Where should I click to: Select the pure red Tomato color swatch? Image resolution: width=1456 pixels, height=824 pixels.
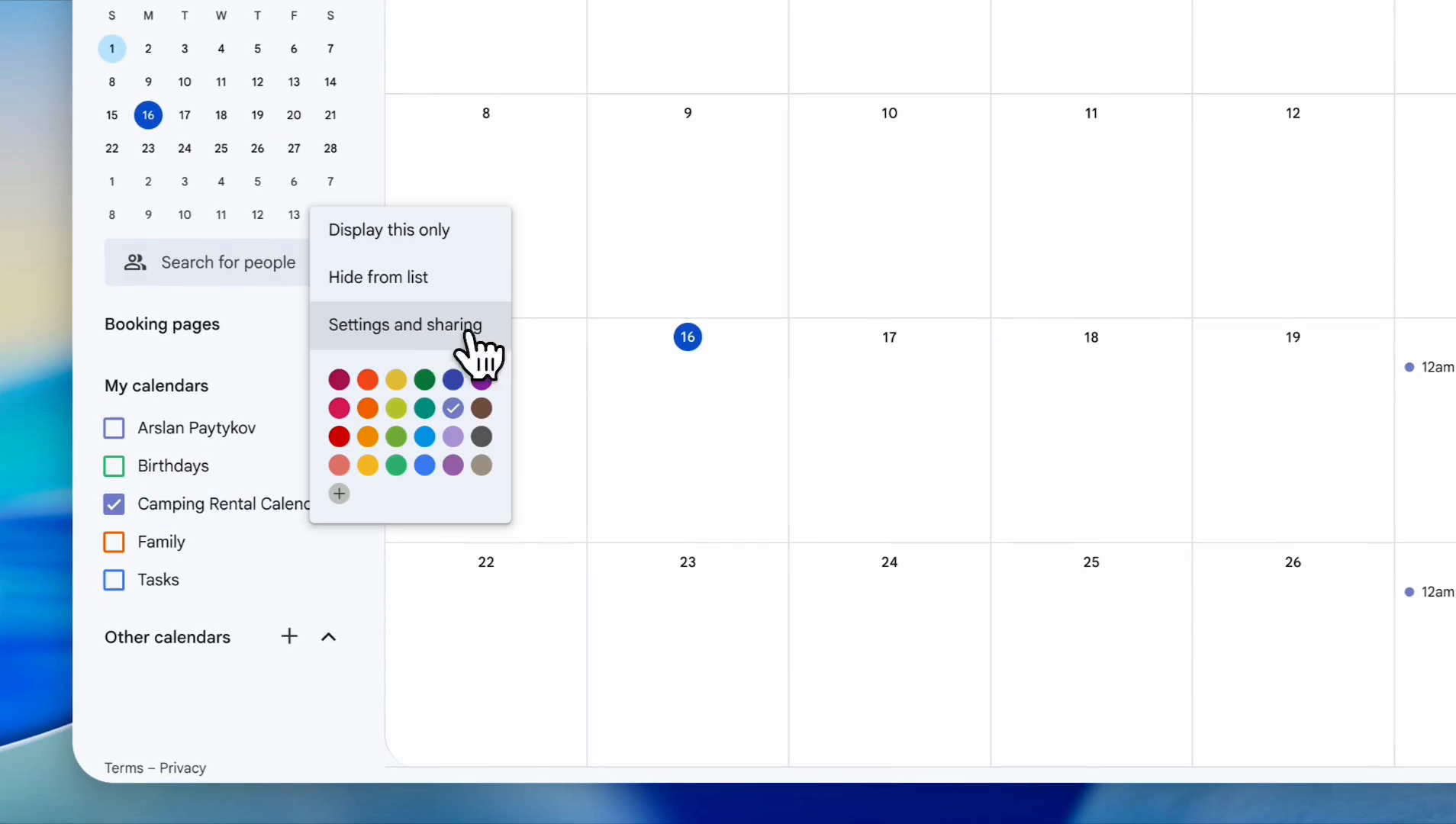click(340, 436)
